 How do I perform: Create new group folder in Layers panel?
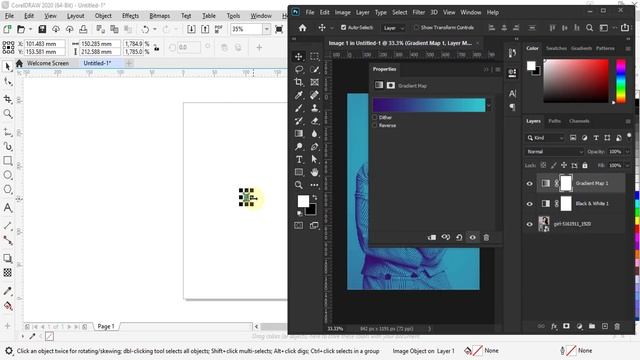coord(592,326)
